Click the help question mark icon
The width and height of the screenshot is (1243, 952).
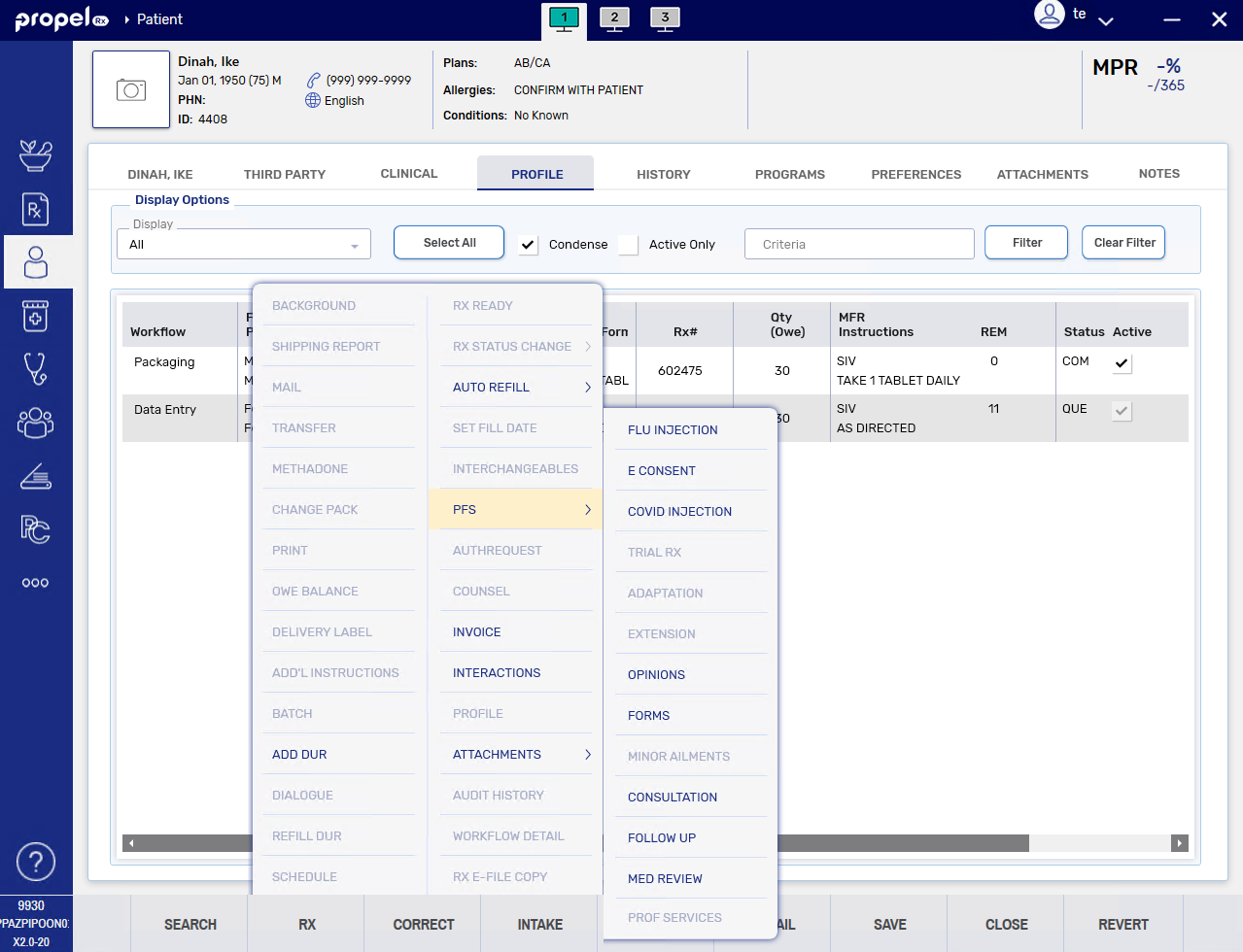(36, 862)
